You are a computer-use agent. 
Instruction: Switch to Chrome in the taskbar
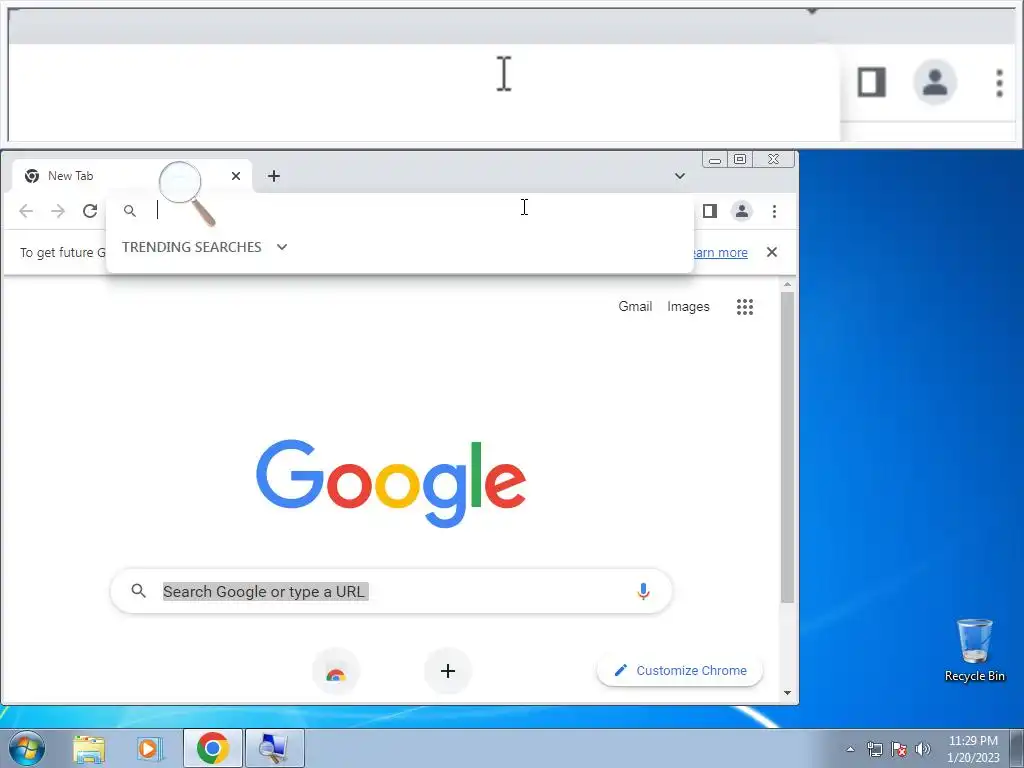(x=213, y=748)
